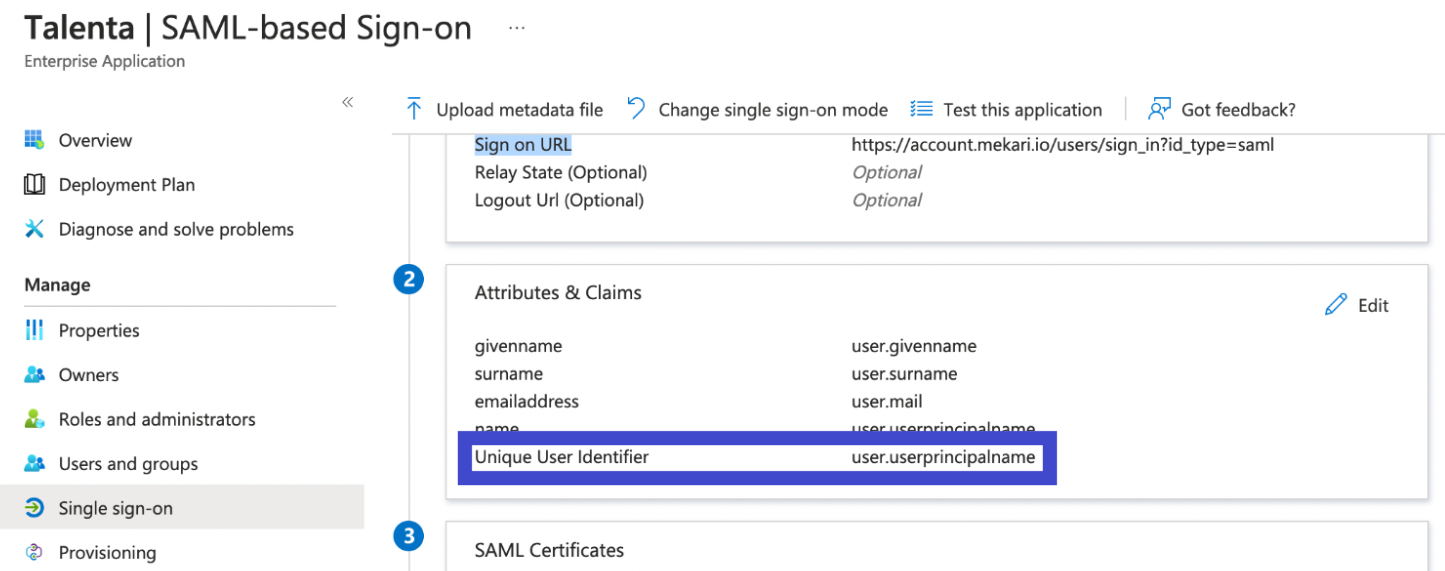The width and height of the screenshot is (1445, 571).
Task: Click the user.givenname value
Action: (x=914, y=346)
